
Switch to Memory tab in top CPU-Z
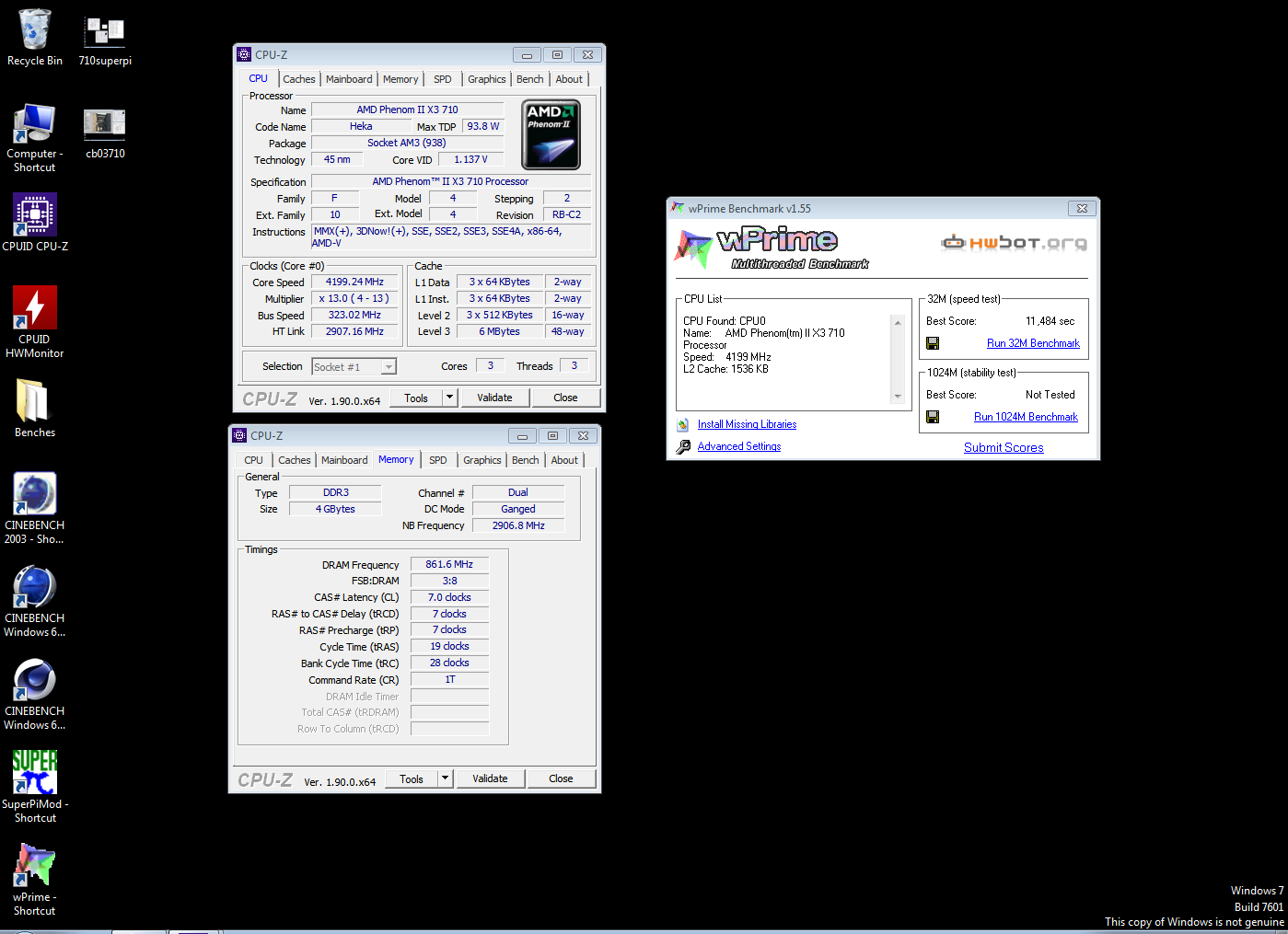(x=400, y=79)
